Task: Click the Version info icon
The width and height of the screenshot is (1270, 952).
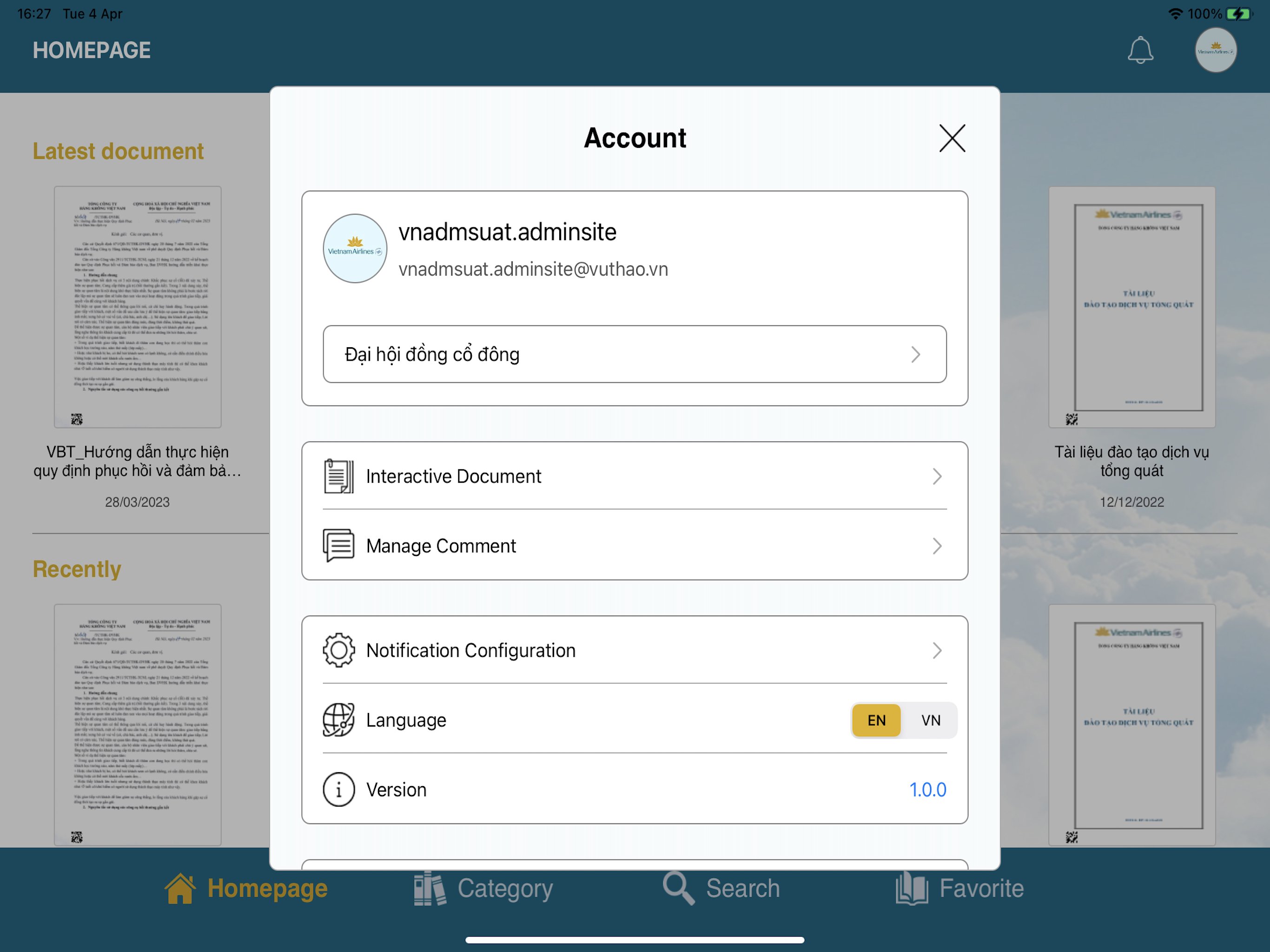Action: click(x=338, y=789)
